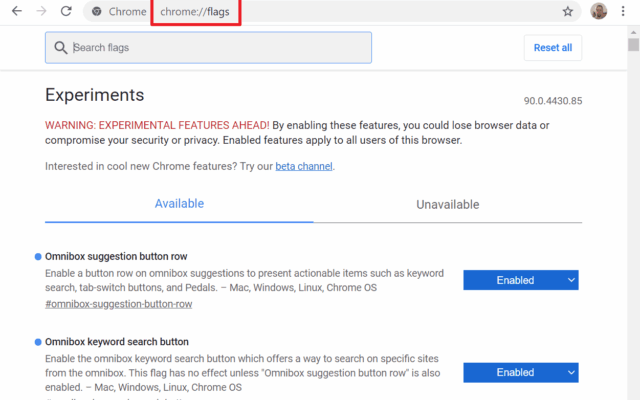Switch to the Available tab
Screen dimensions: 640x400
tap(179, 204)
